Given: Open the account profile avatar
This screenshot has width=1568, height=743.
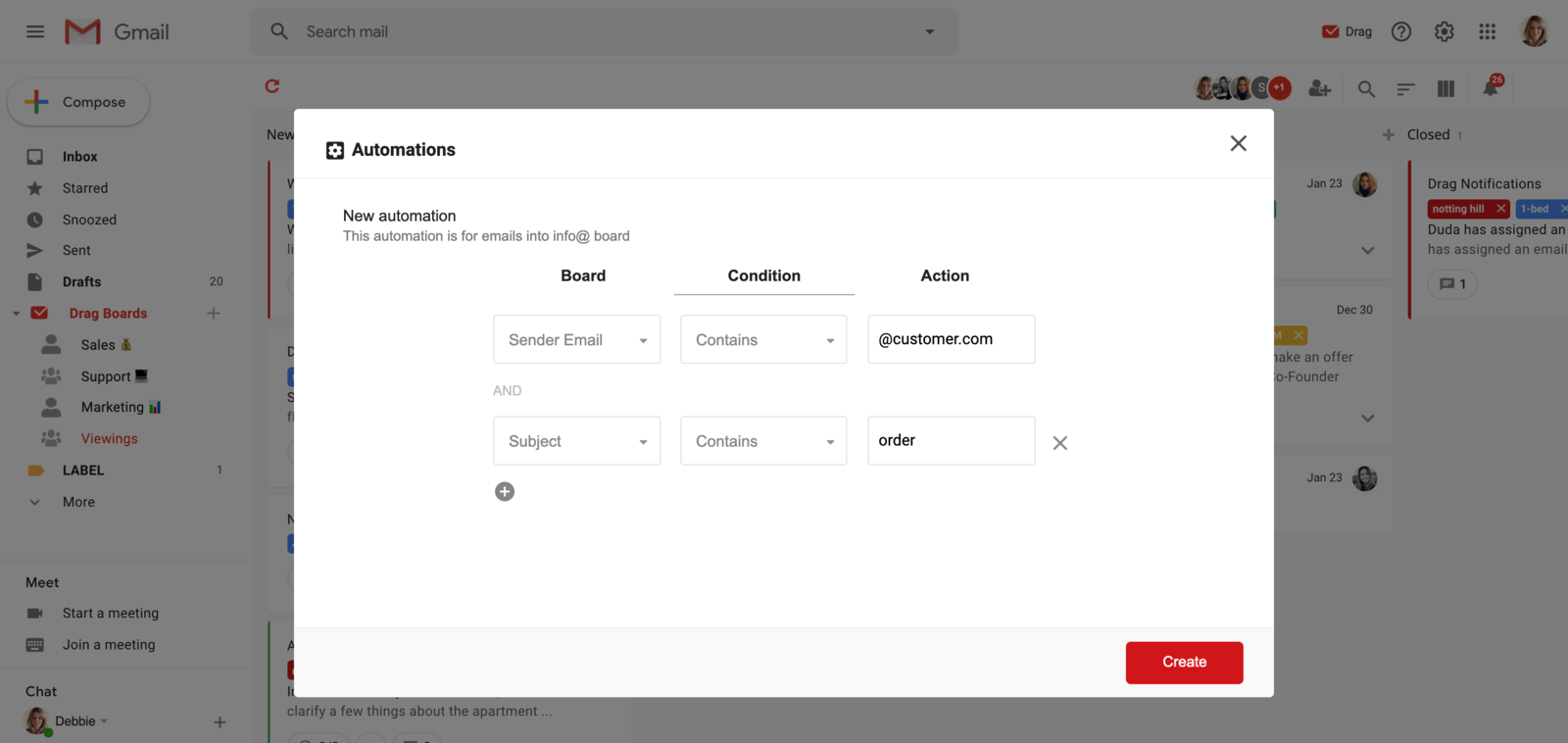Looking at the screenshot, I should (x=1534, y=31).
